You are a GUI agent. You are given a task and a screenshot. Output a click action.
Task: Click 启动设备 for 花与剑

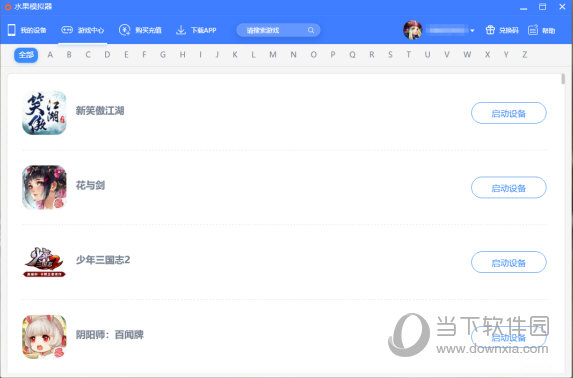(509, 188)
